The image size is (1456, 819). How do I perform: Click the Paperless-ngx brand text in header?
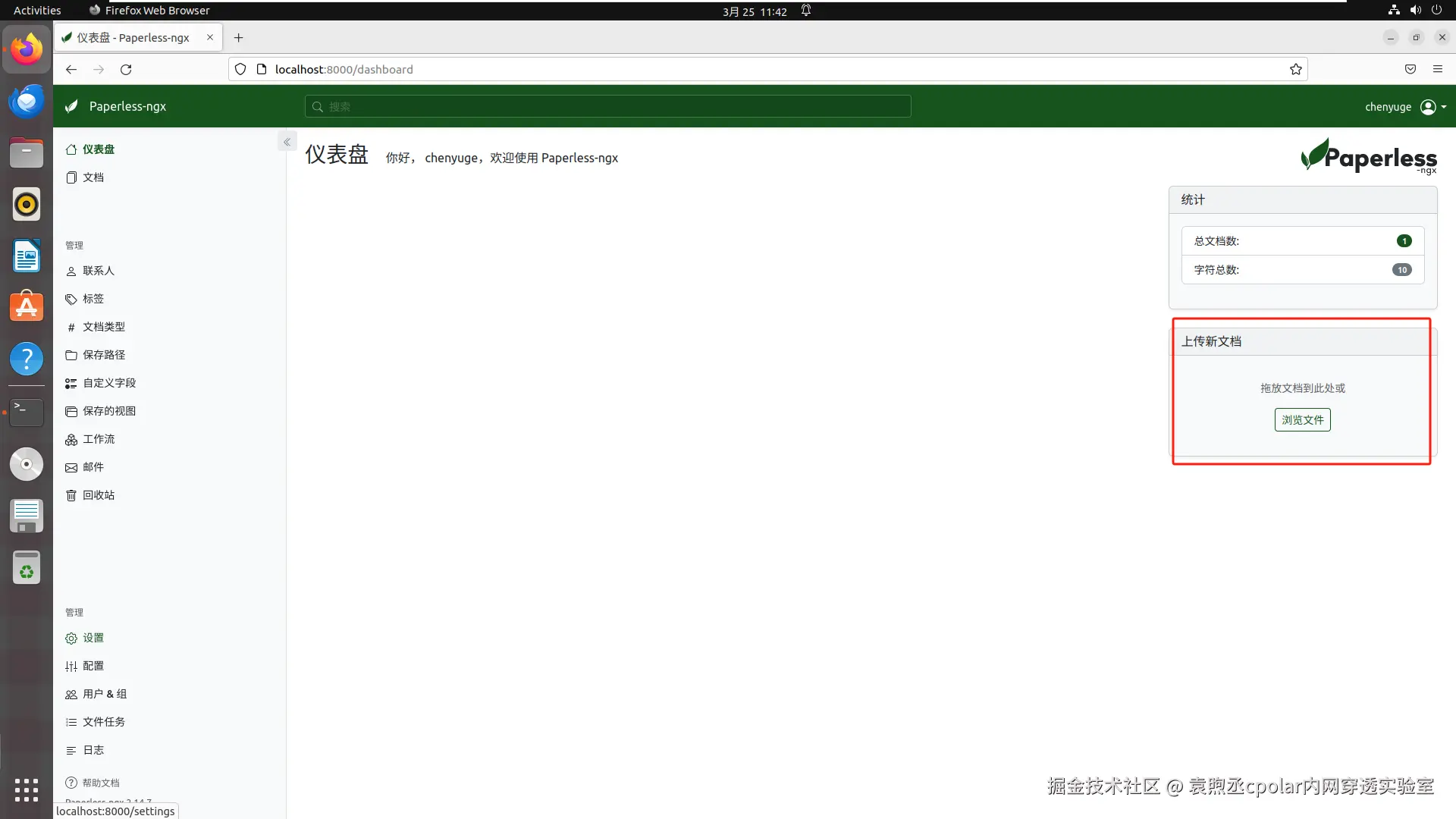pyautogui.click(x=127, y=106)
